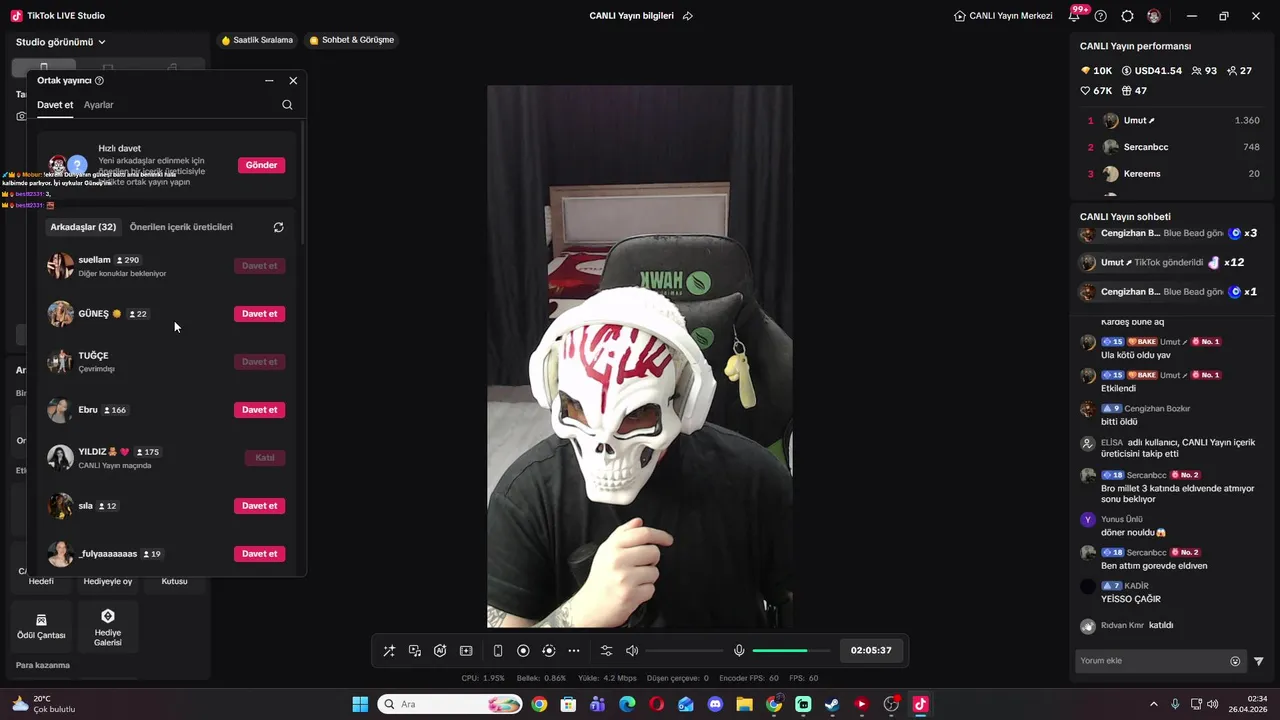Mute the microphone icon
This screenshot has height=720, width=1280.
point(739,651)
